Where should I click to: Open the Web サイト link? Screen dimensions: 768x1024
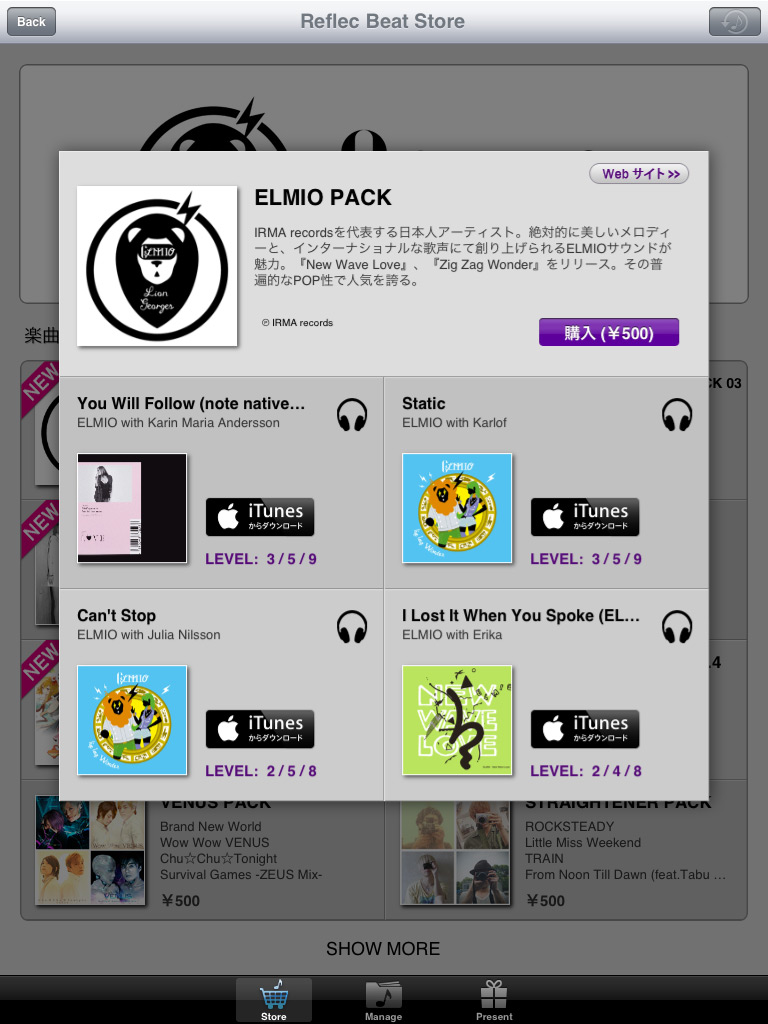click(x=639, y=174)
